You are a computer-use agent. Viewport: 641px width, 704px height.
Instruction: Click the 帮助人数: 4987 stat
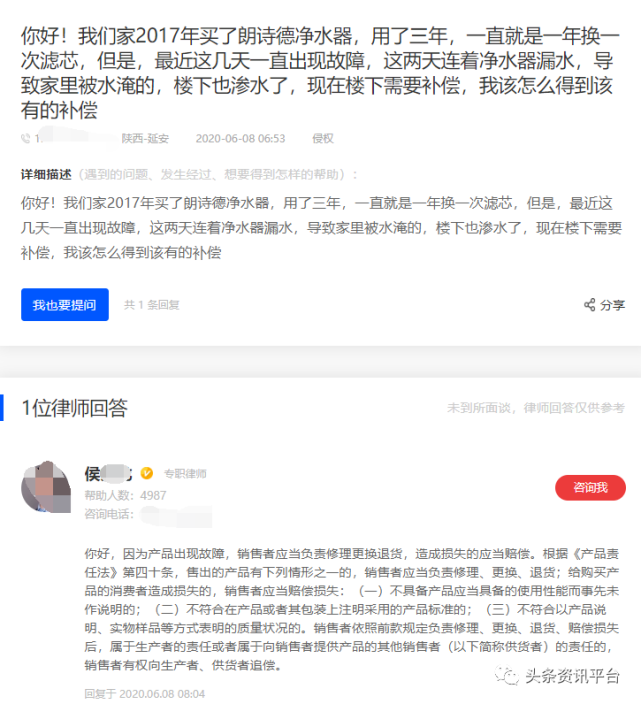pyautogui.click(x=125, y=495)
